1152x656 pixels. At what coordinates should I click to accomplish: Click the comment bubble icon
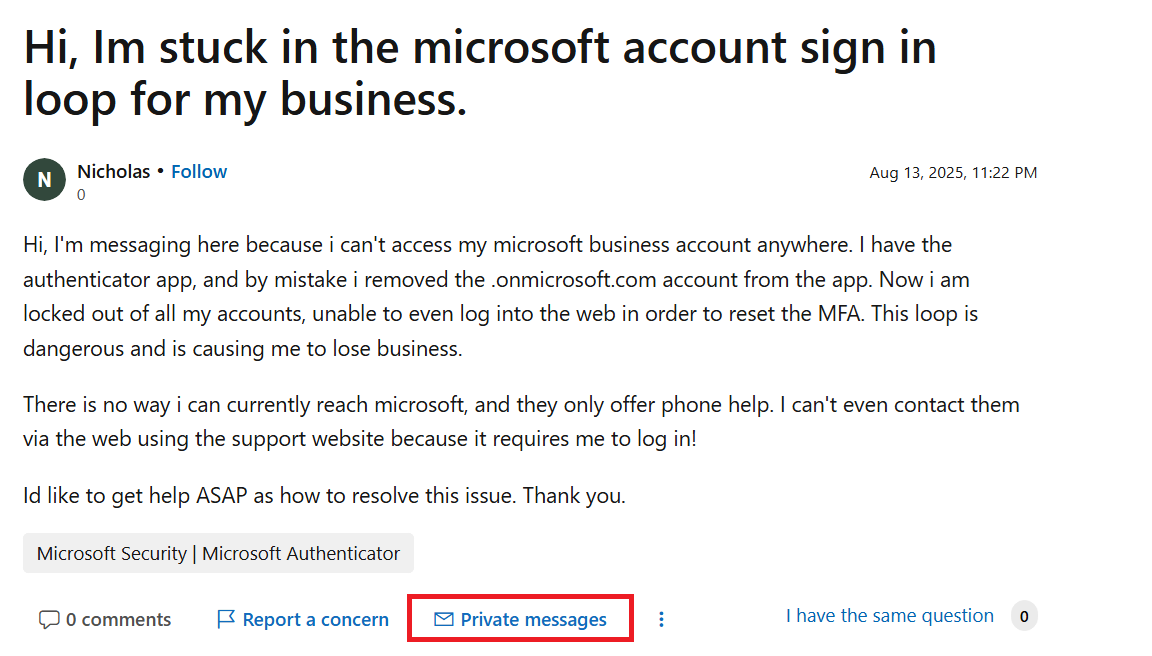[x=48, y=620]
